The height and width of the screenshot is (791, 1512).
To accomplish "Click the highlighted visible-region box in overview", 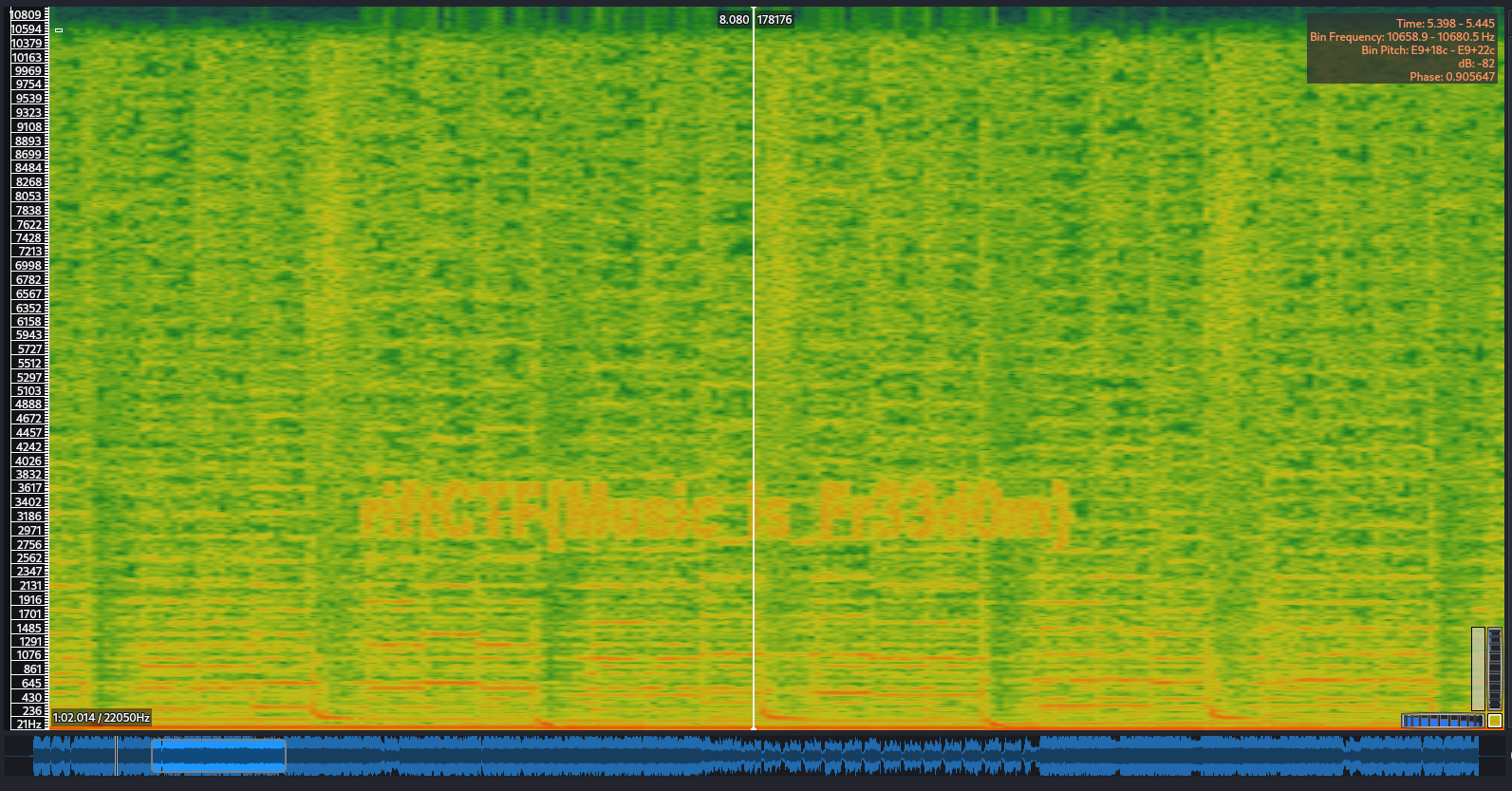I will click(218, 756).
